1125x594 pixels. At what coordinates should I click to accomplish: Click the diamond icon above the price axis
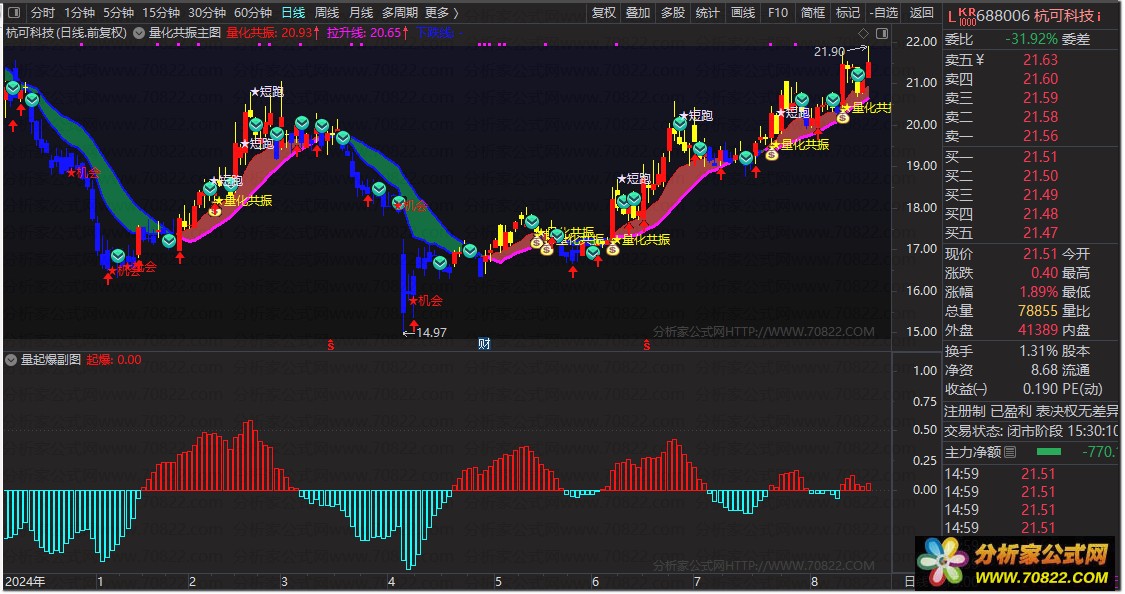point(863,34)
